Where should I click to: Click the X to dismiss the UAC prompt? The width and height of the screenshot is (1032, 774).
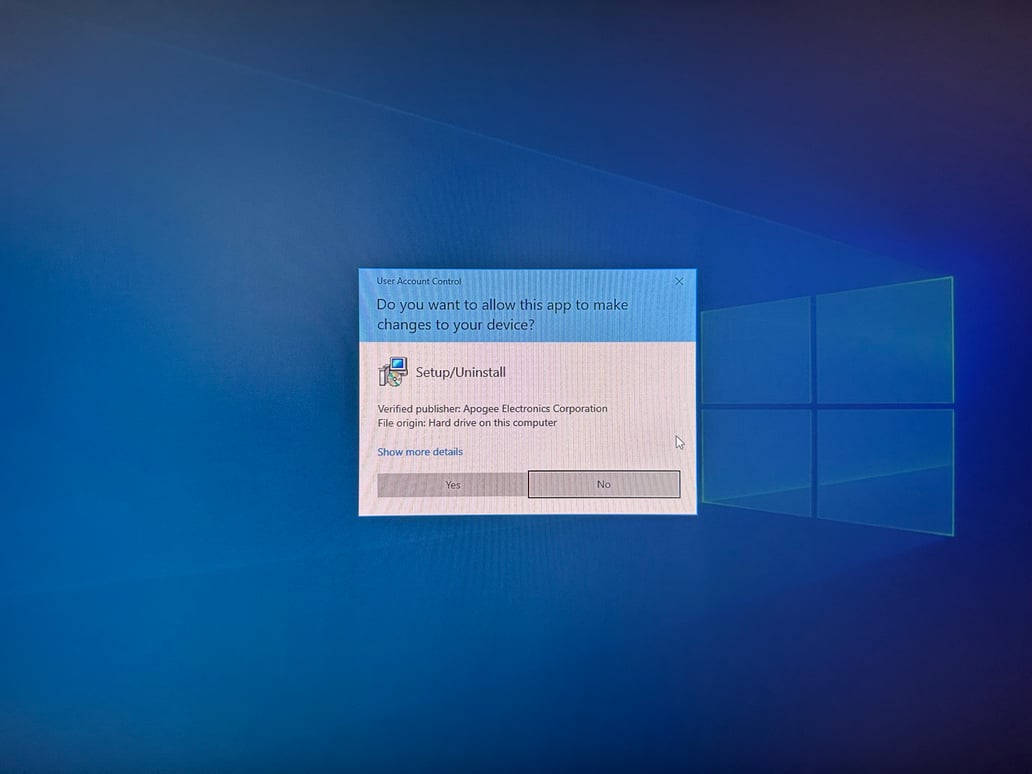tap(679, 281)
